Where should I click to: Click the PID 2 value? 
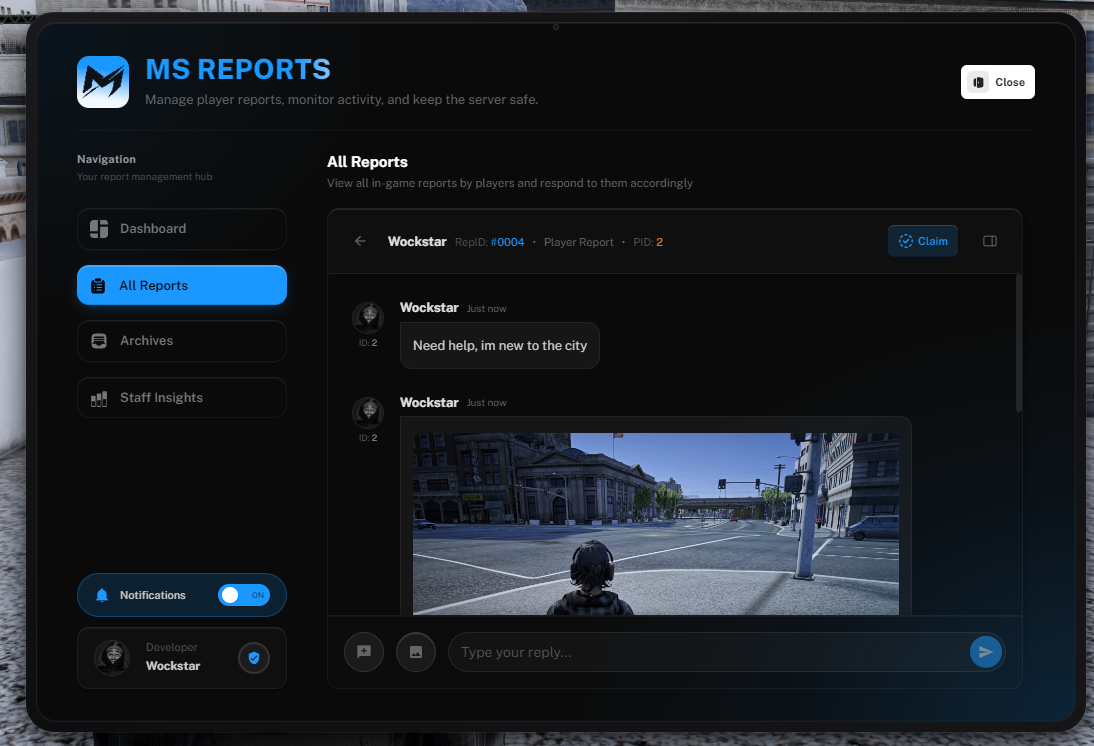click(659, 242)
